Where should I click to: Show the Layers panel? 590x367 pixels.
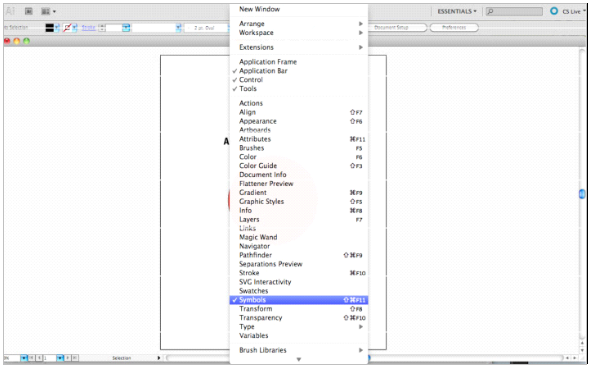299,219
